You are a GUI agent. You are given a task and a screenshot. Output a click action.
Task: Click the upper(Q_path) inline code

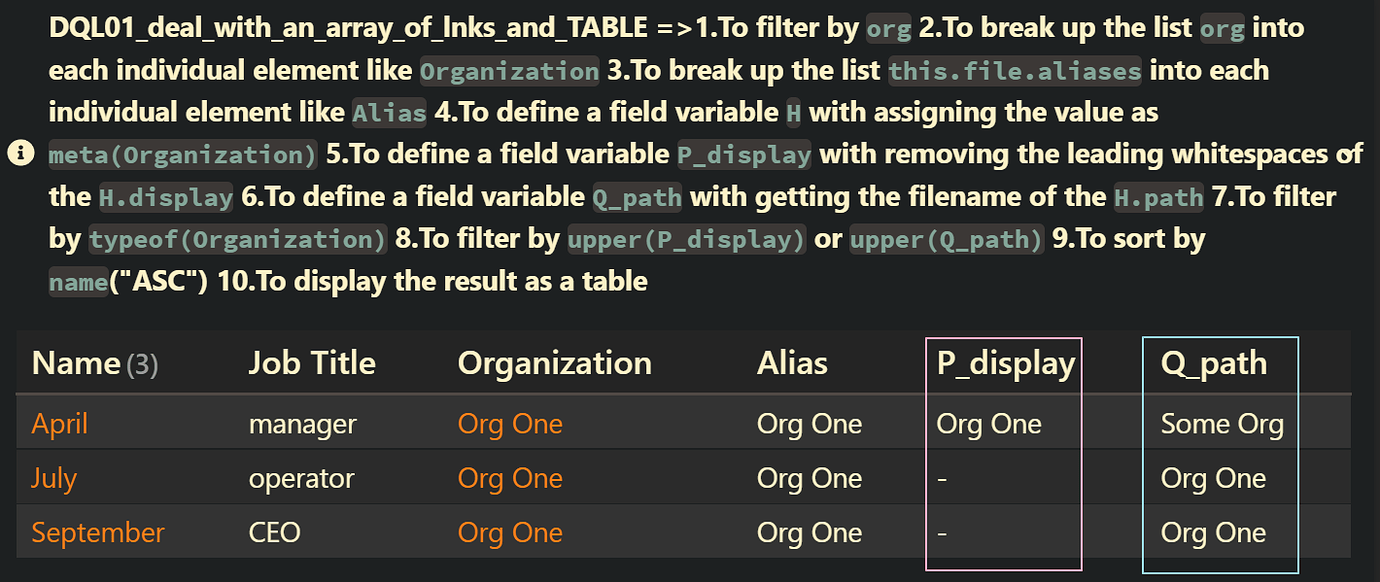click(x=947, y=240)
